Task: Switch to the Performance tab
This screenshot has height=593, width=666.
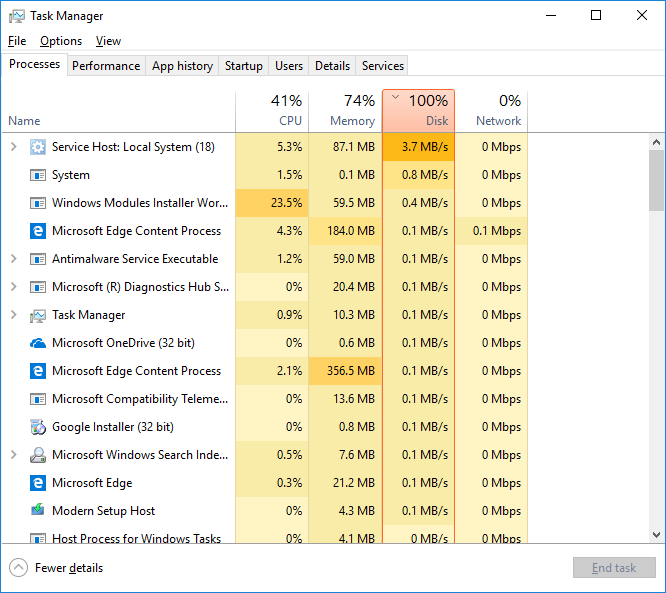Action: coord(106,66)
